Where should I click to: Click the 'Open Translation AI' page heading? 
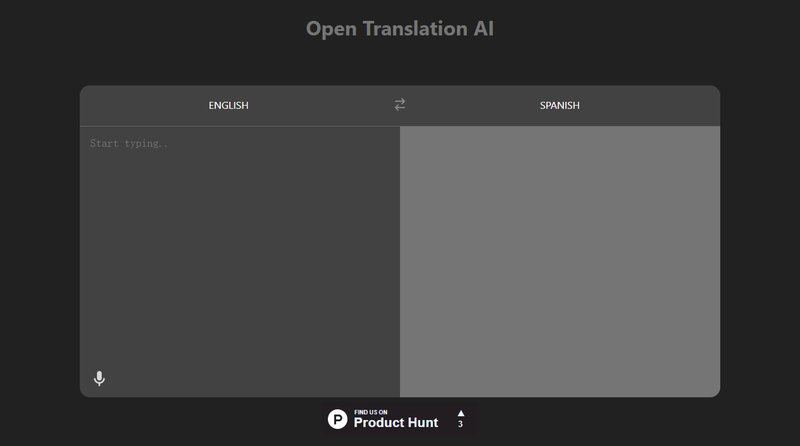pyautogui.click(x=400, y=28)
